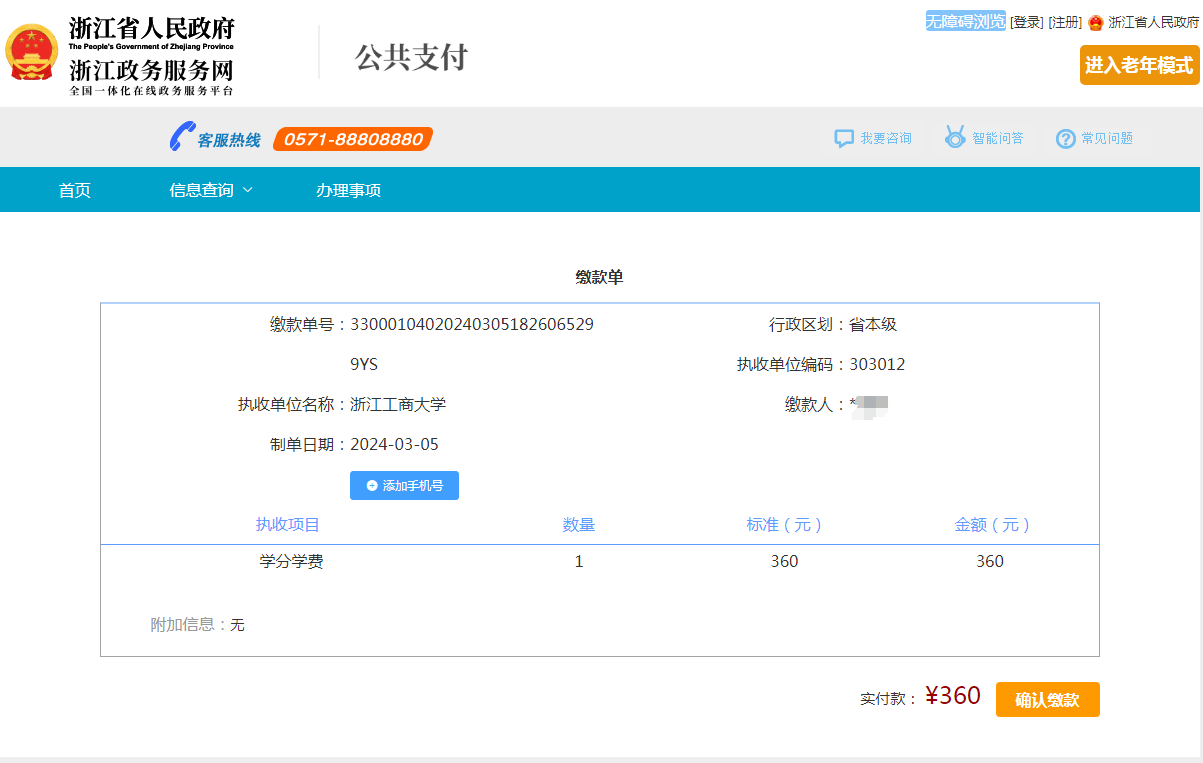Click the 我要咨询 chat bubble icon
This screenshot has height=763, width=1203.
844,138
